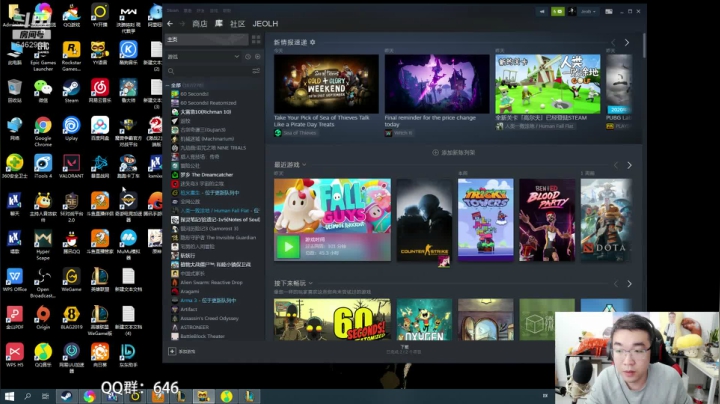This screenshot has height=404, width=720.
Task: Select Artifact in the game list
Action: (x=189, y=309)
